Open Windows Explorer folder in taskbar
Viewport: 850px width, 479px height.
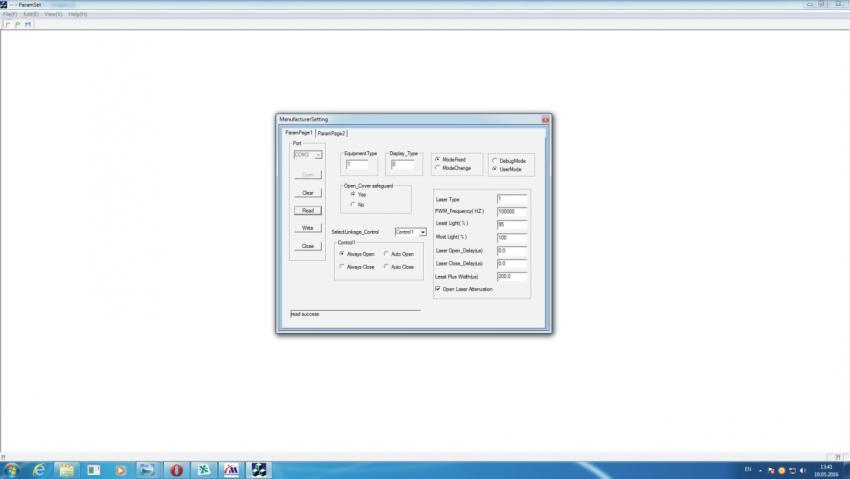click(x=66, y=469)
